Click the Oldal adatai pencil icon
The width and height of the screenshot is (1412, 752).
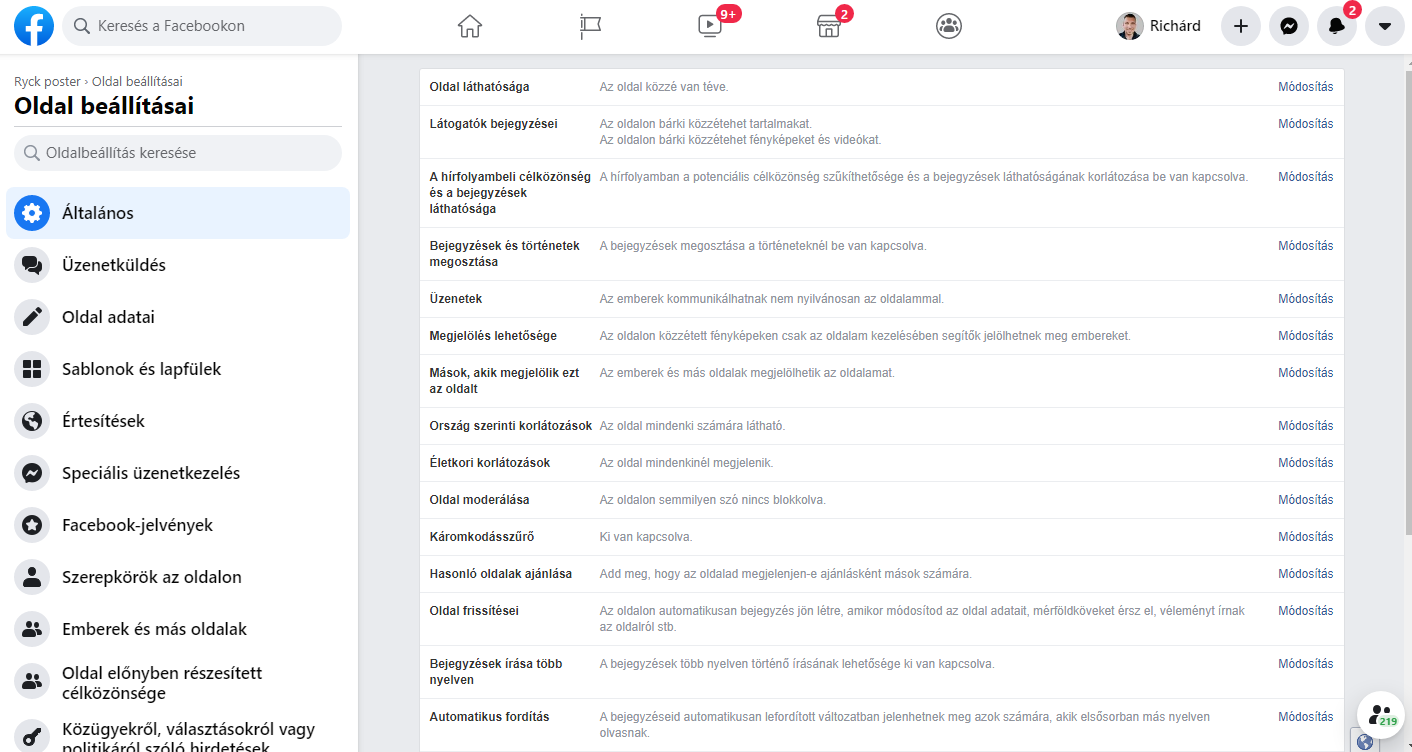point(32,317)
